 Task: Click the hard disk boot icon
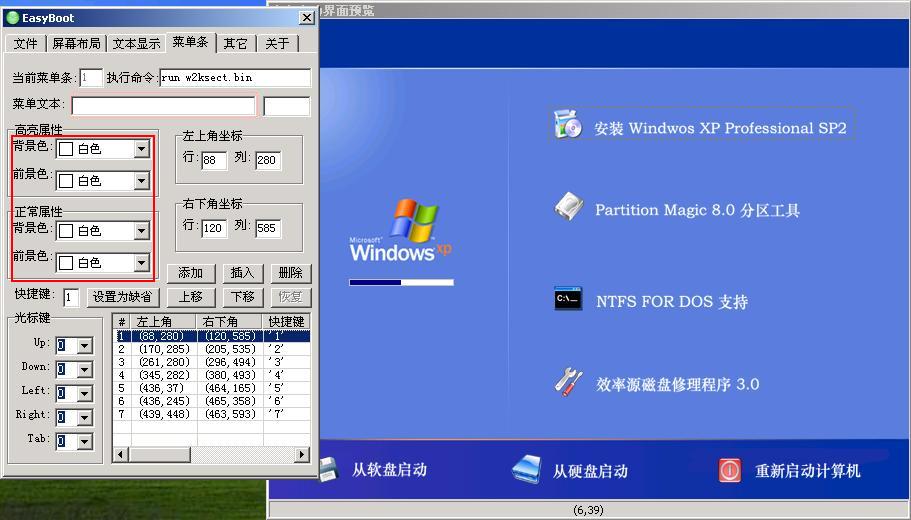pyautogui.click(x=527, y=469)
